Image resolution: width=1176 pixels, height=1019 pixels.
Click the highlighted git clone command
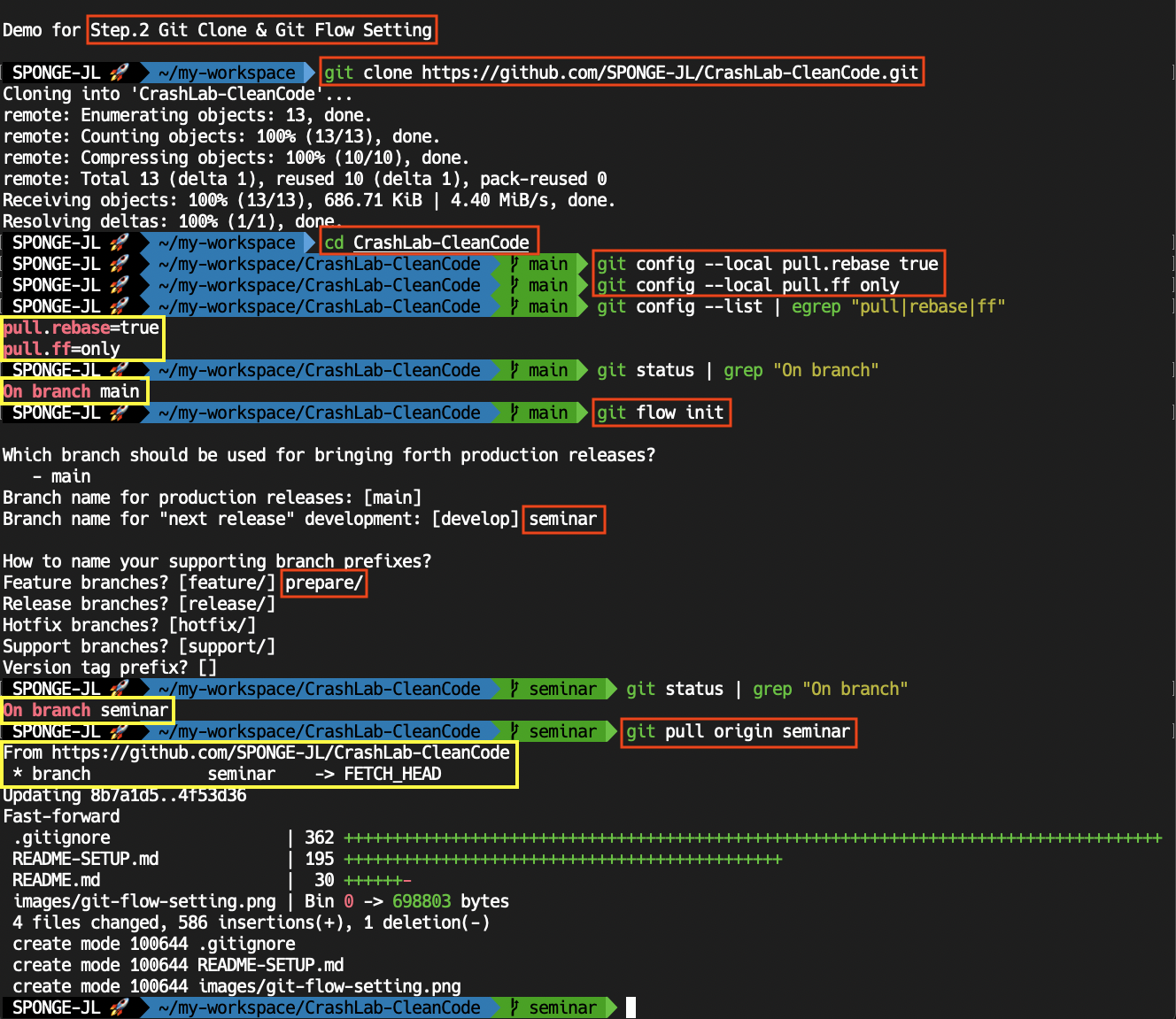point(620,72)
